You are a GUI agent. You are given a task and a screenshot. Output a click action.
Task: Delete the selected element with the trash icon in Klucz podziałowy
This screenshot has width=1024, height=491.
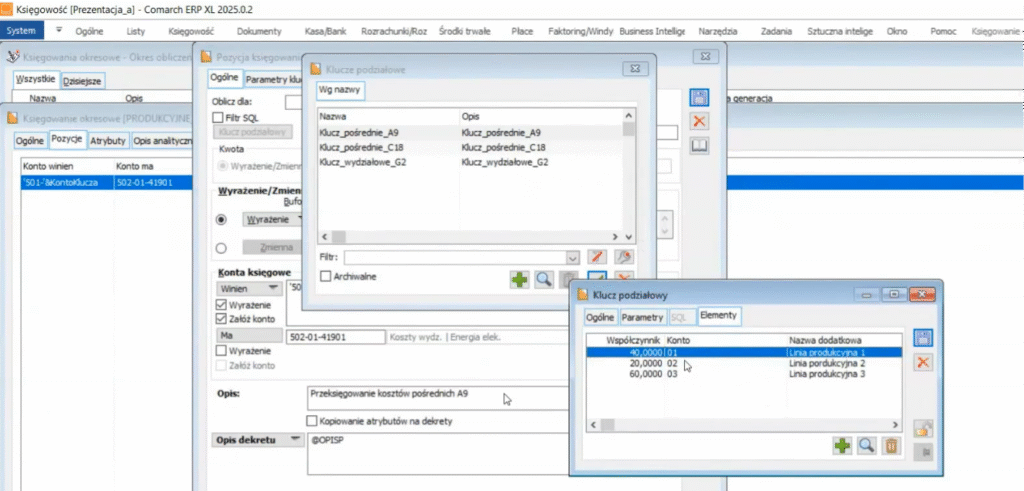(891, 446)
